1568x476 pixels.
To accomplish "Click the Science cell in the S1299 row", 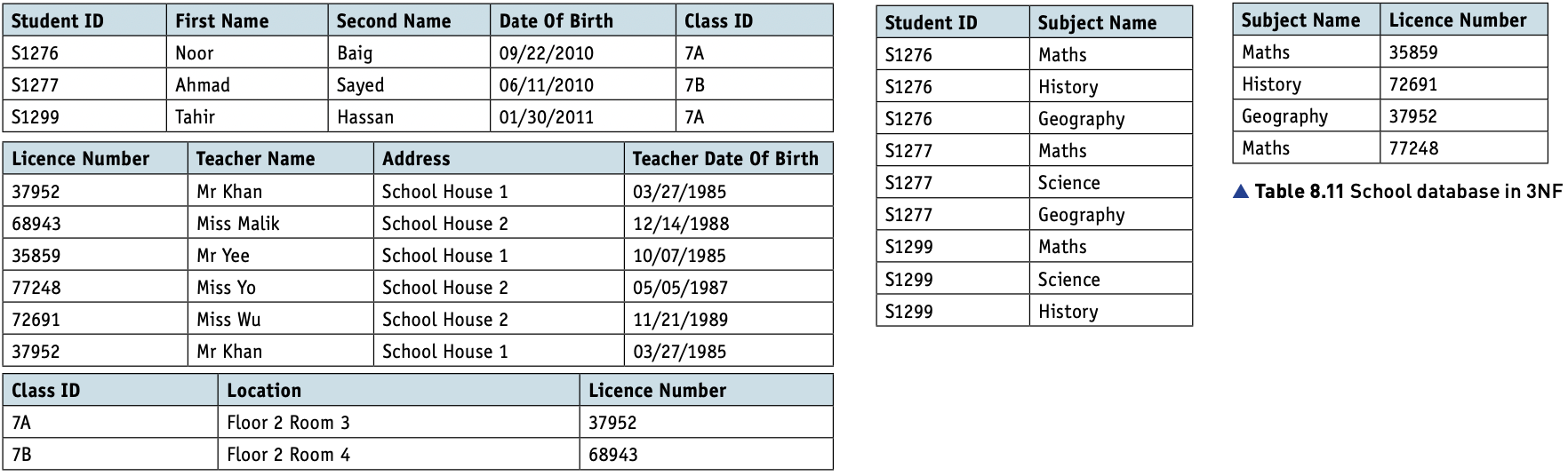I will pyautogui.click(x=1111, y=279).
